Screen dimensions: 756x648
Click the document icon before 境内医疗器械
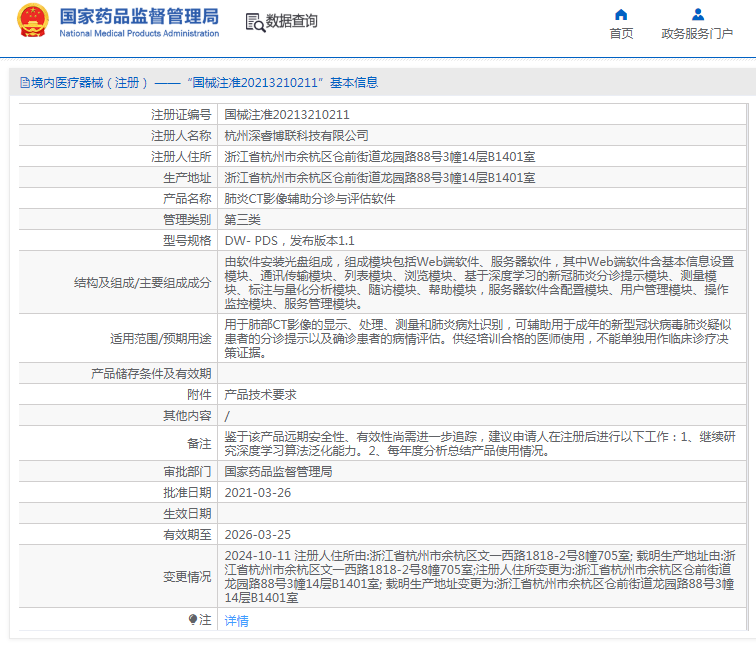pyautogui.click(x=25, y=82)
